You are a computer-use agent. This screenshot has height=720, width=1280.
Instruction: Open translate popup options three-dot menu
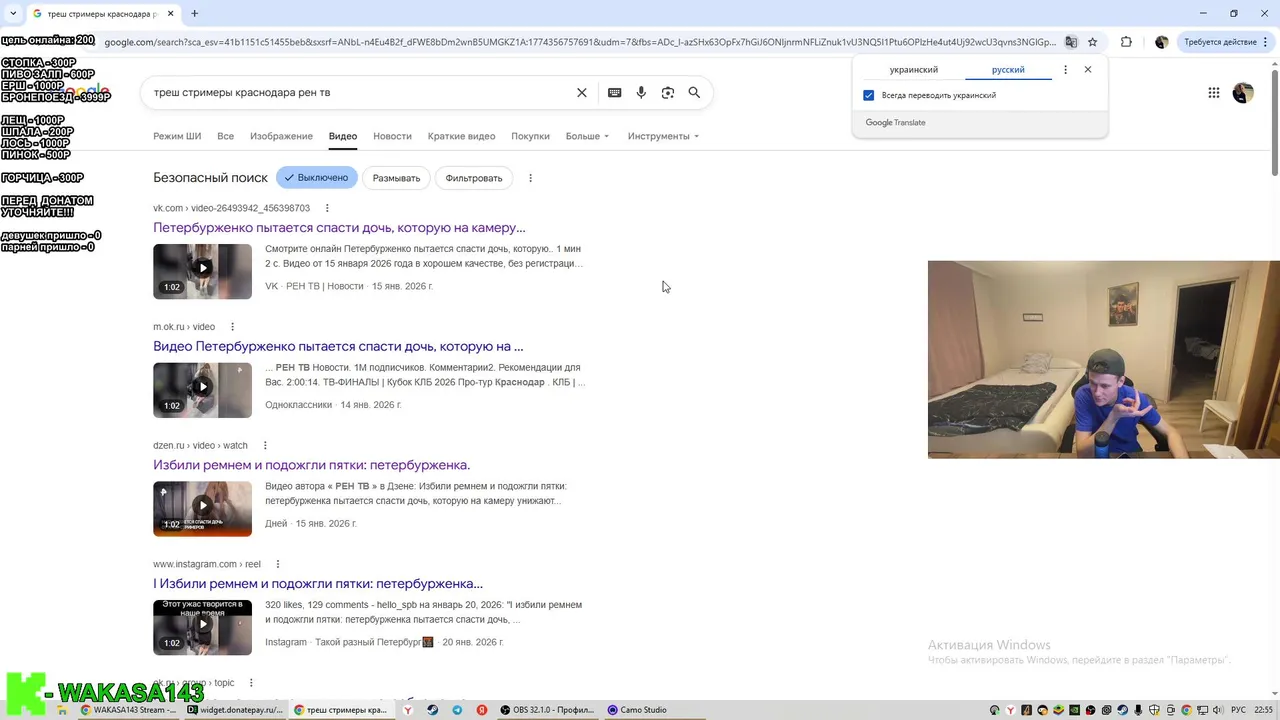point(1065,70)
